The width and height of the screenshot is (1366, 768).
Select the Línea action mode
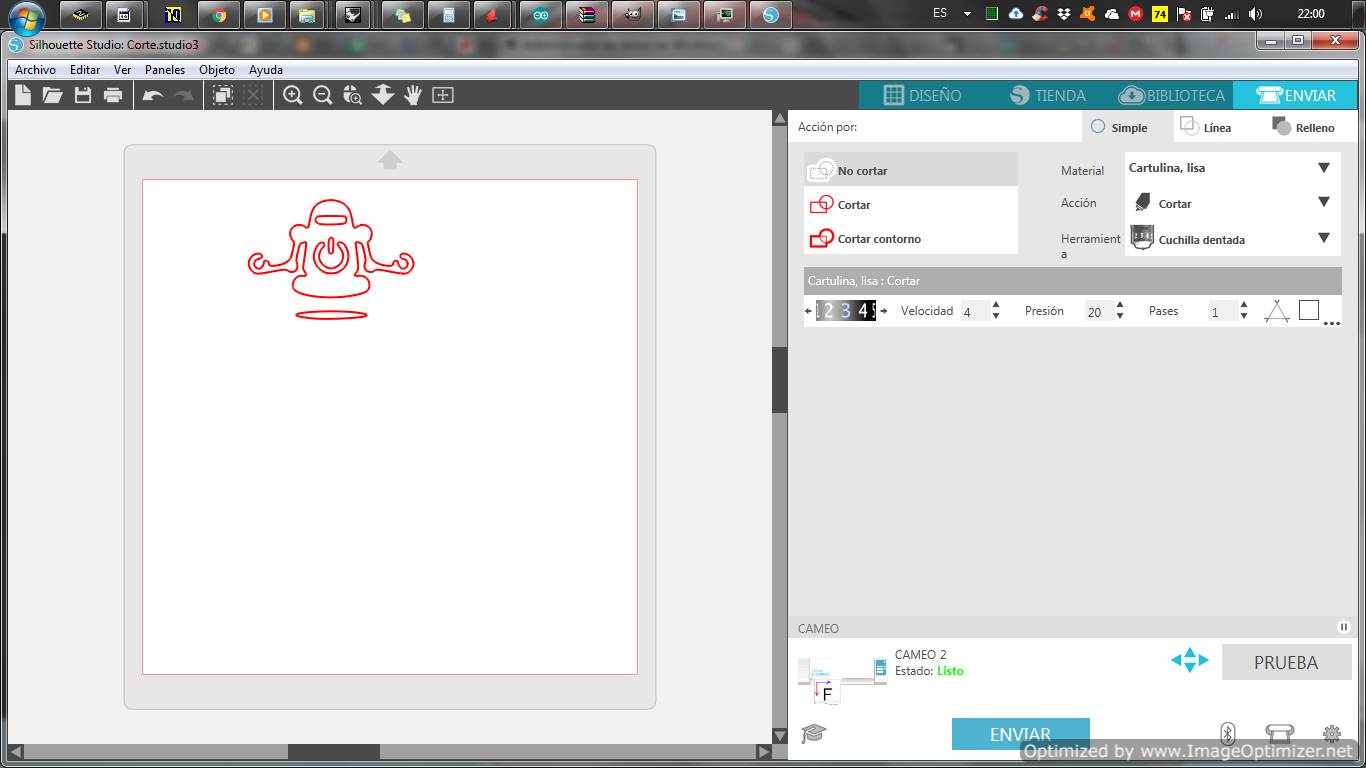[x=1205, y=127]
